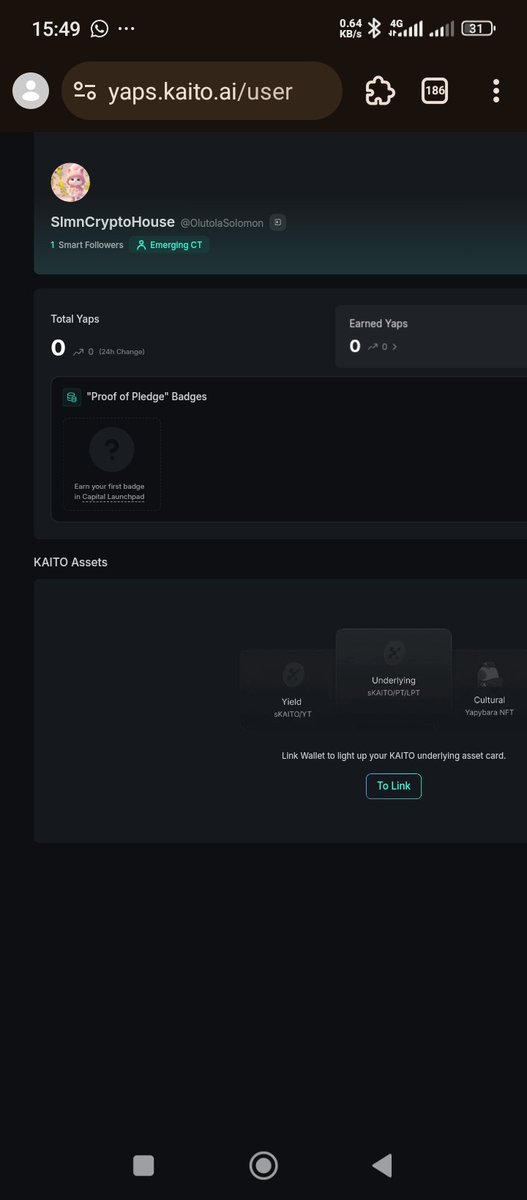This screenshot has width=527, height=1200.
Task: Tap Android home circle button
Action: pyautogui.click(x=264, y=1165)
